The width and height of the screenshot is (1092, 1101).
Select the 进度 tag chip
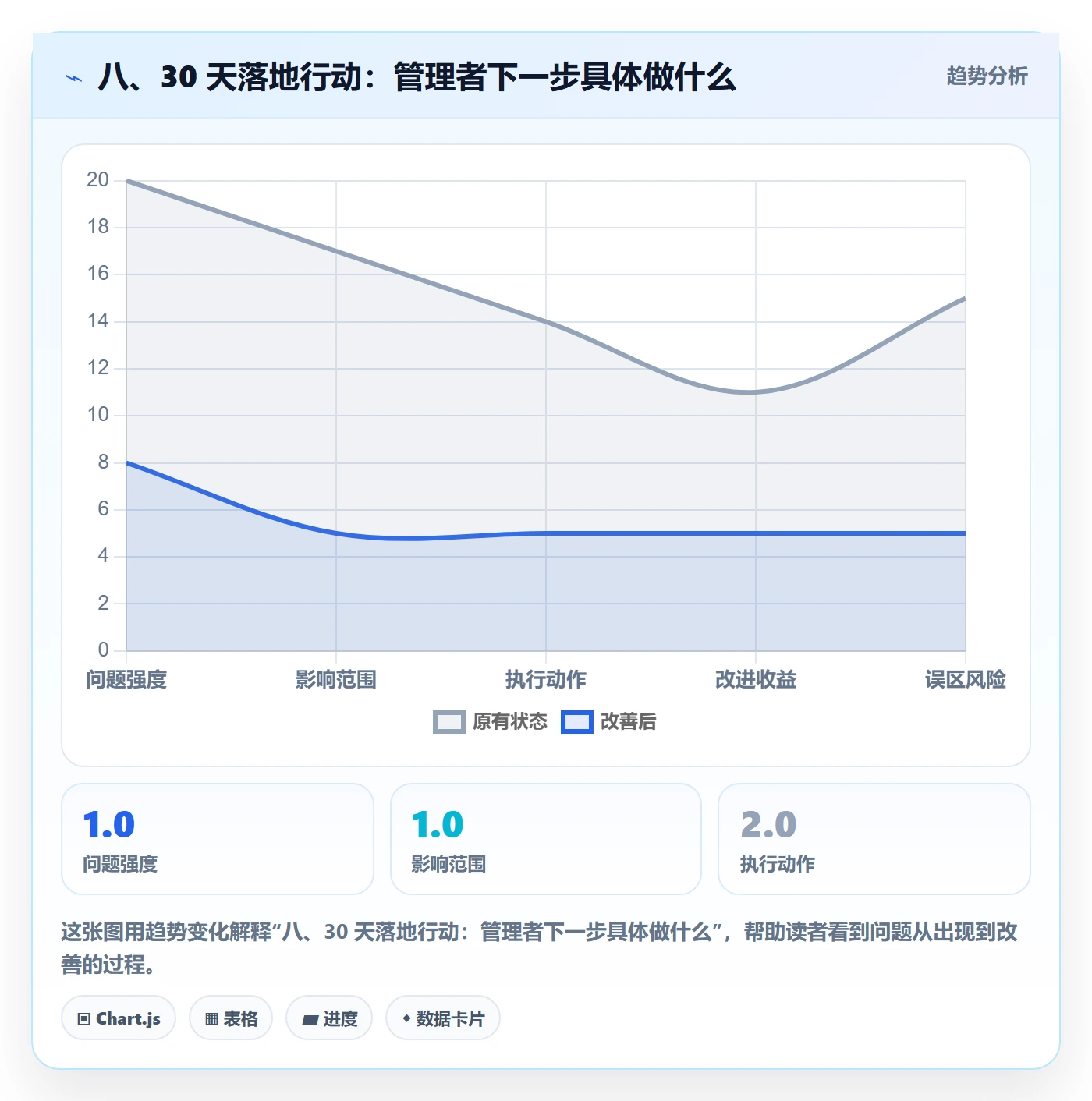click(329, 1018)
